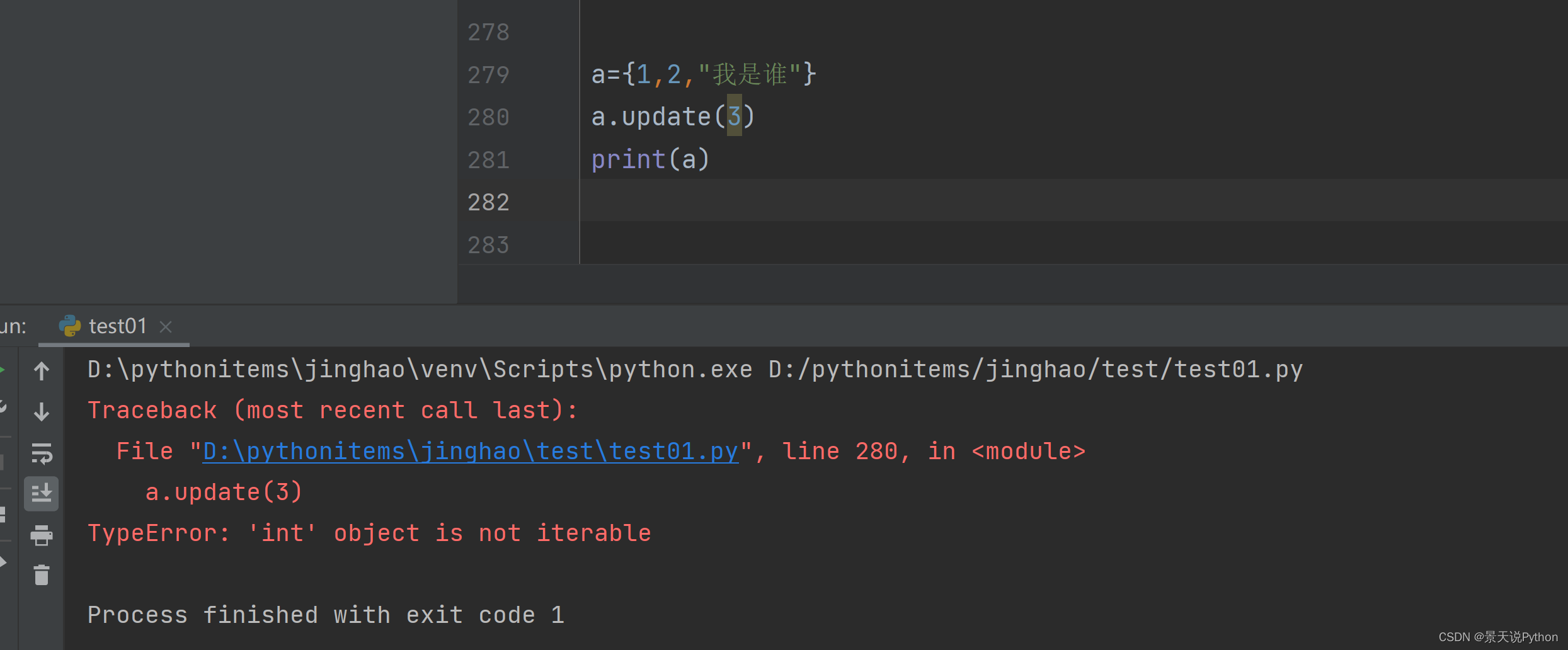Click line number 280 in gutter
The height and width of the screenshot is (650, 1568).
click(x=488, y=117)
